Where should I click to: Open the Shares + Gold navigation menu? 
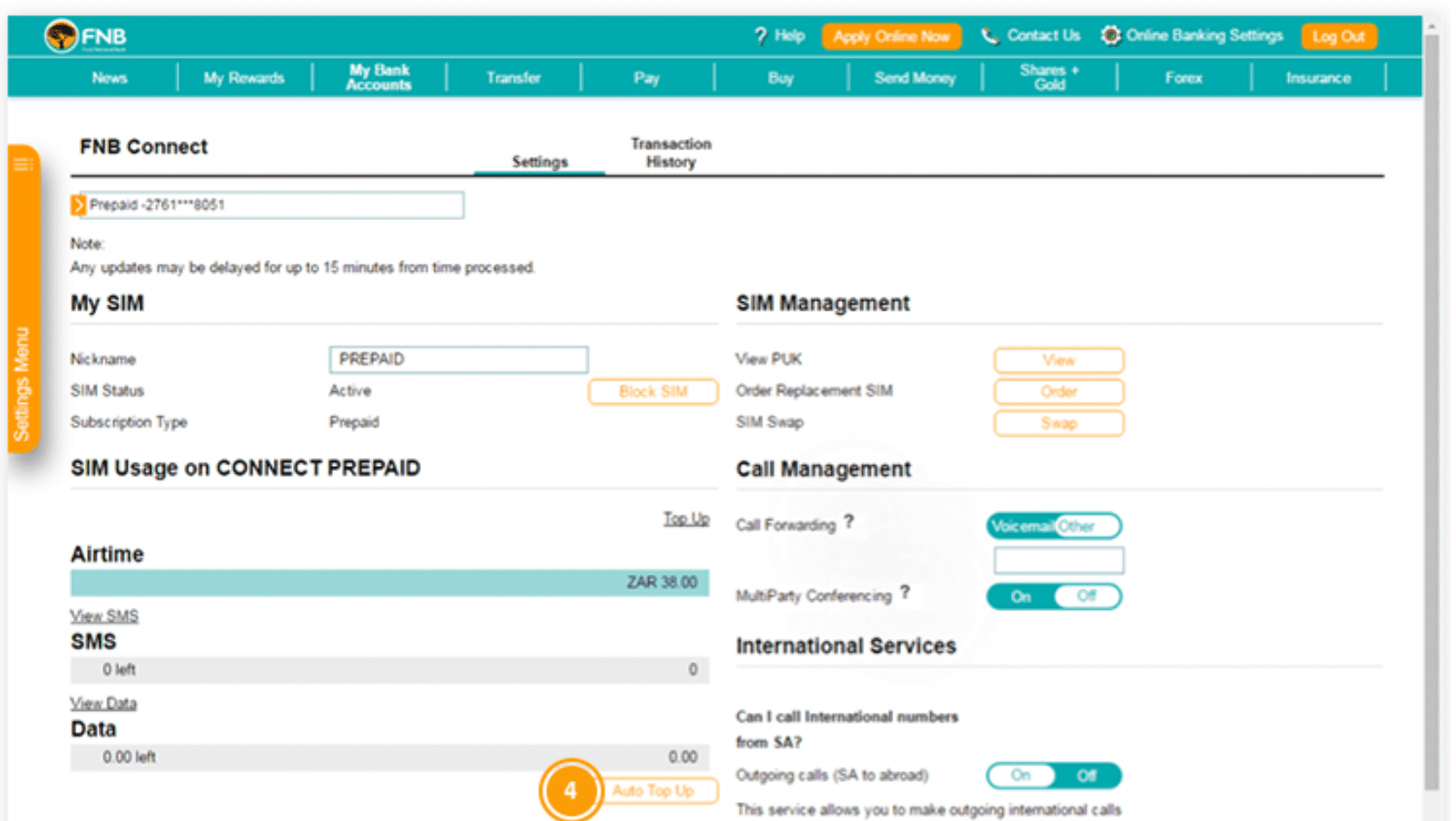(x=1048, y=77)
